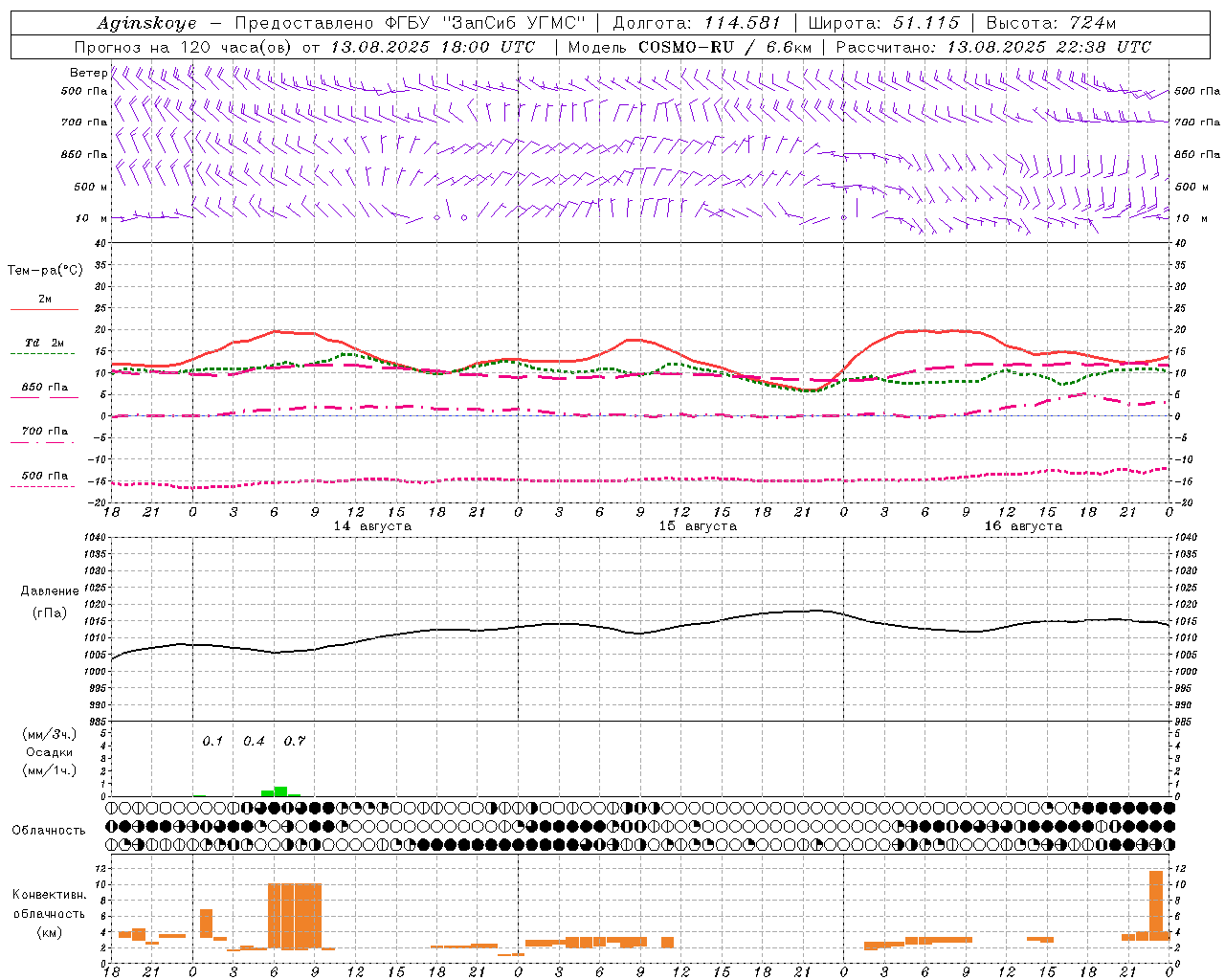
Task: Click the precipitation value 0.1
Action: [x=212, y=741]
